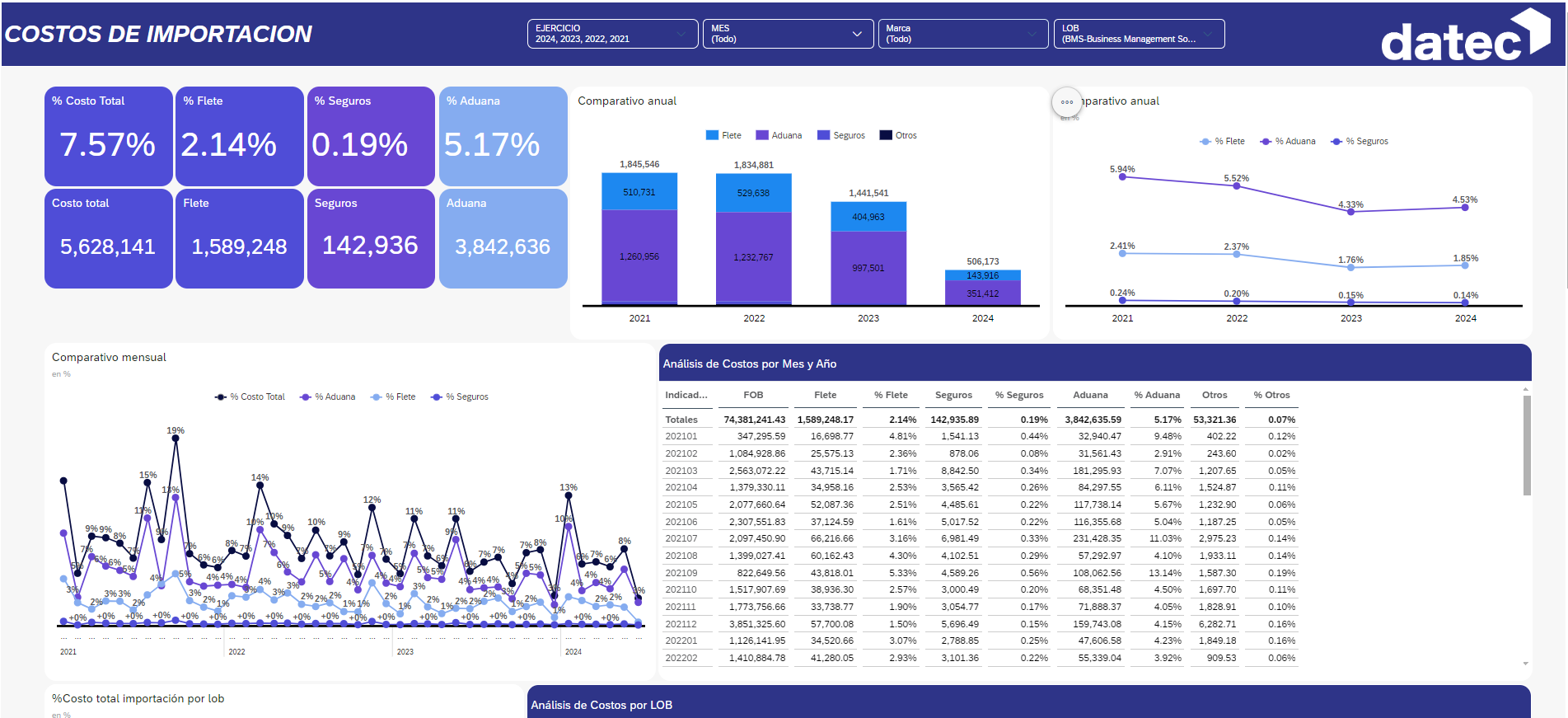This screenshot has height=718, width=1568.
Task: Click the 5.94% data point for 2021
Action: (x=1122, y=176)
